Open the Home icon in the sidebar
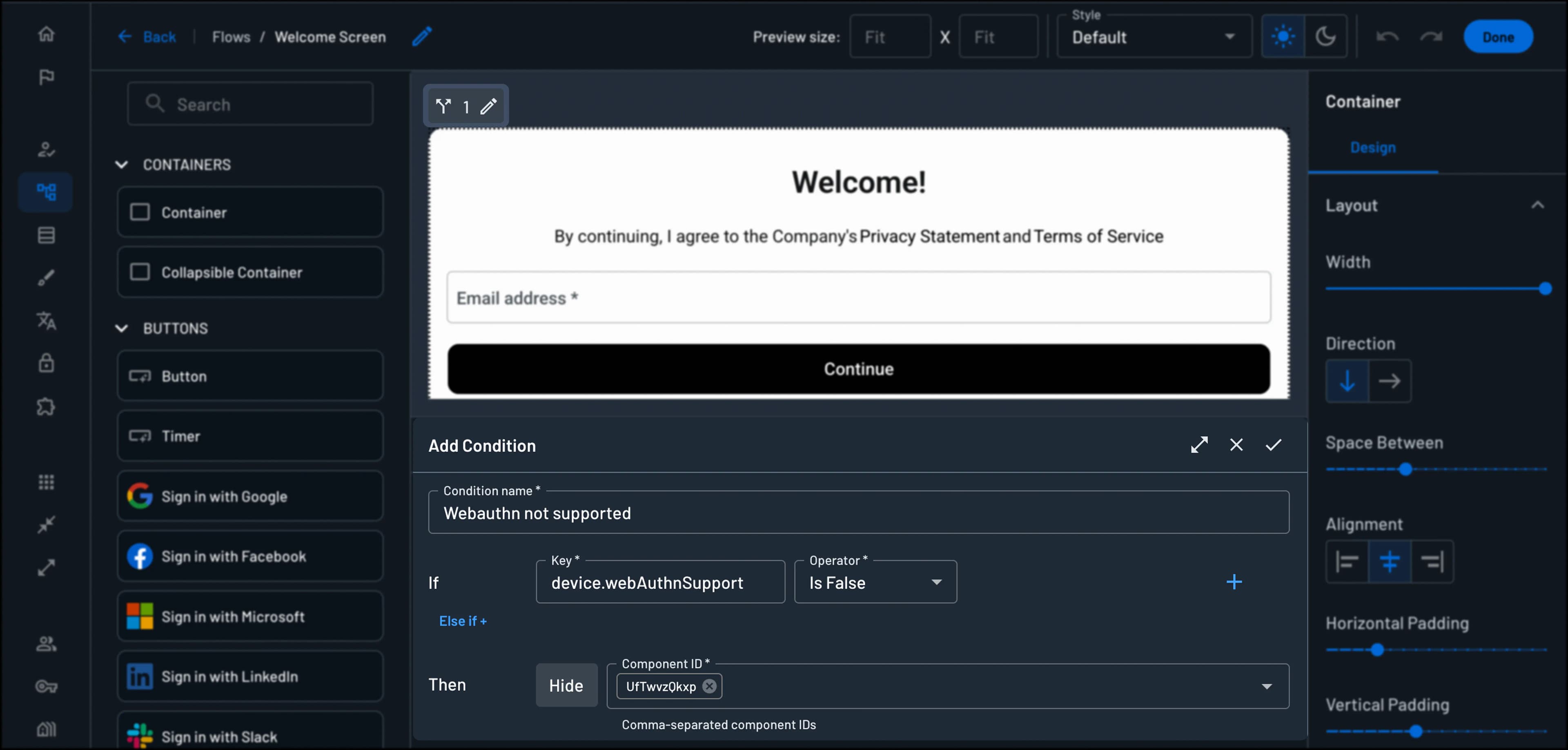1568x750 pixels. click(x=46, y=33)
